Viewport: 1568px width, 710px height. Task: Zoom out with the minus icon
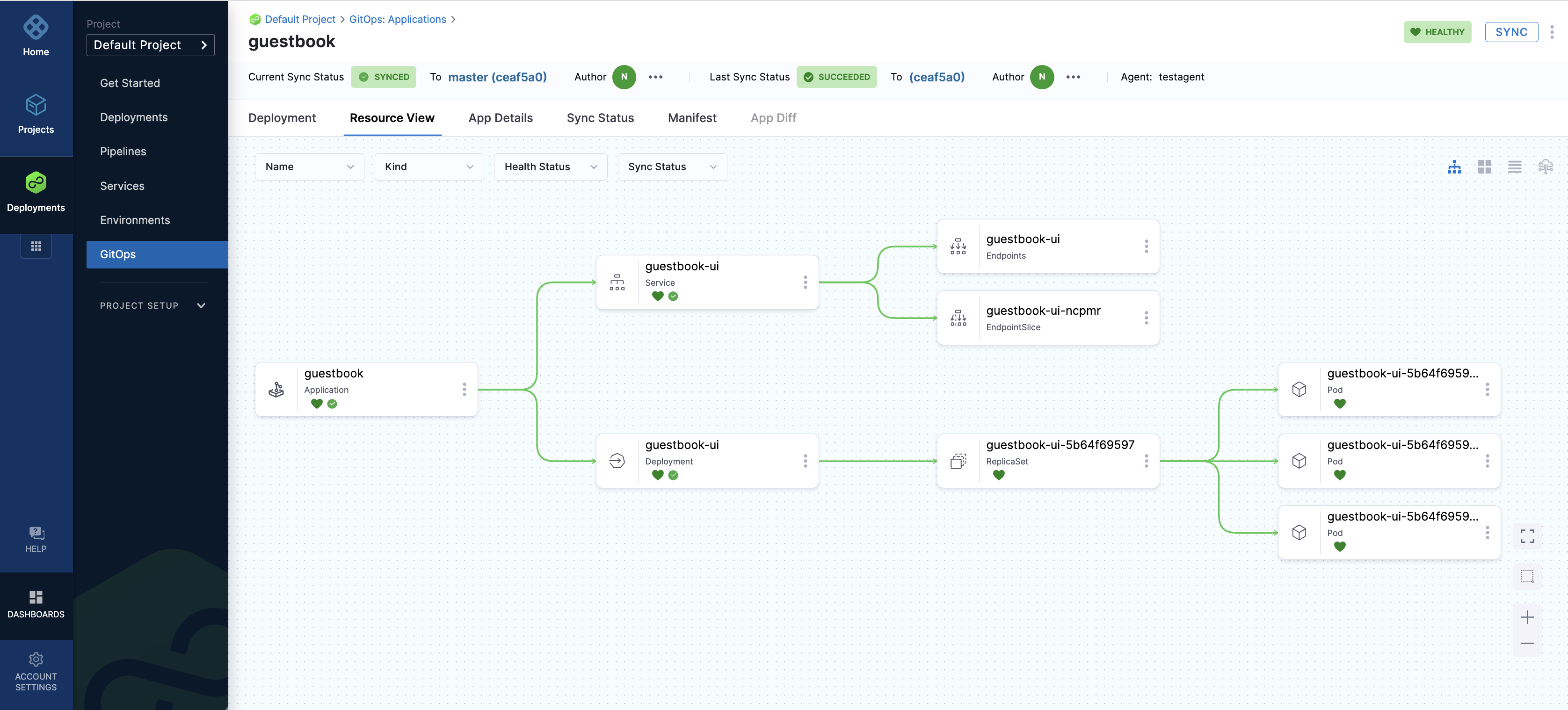click(x=1527, y=643)
